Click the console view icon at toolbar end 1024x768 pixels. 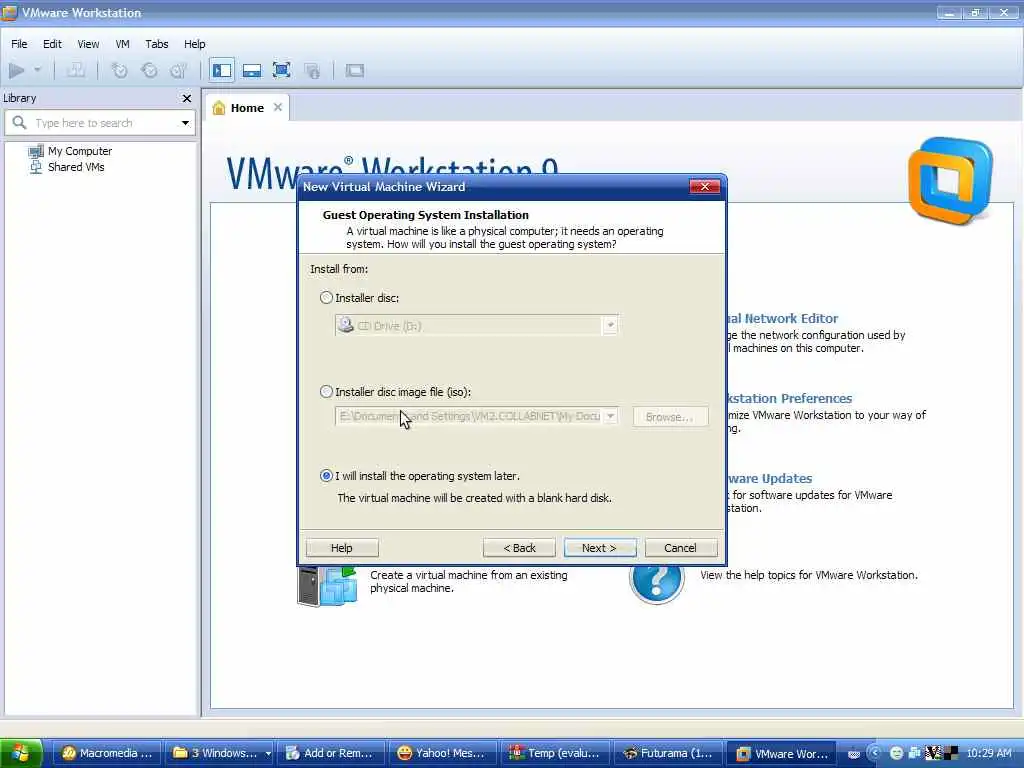[x=355, y=70]
